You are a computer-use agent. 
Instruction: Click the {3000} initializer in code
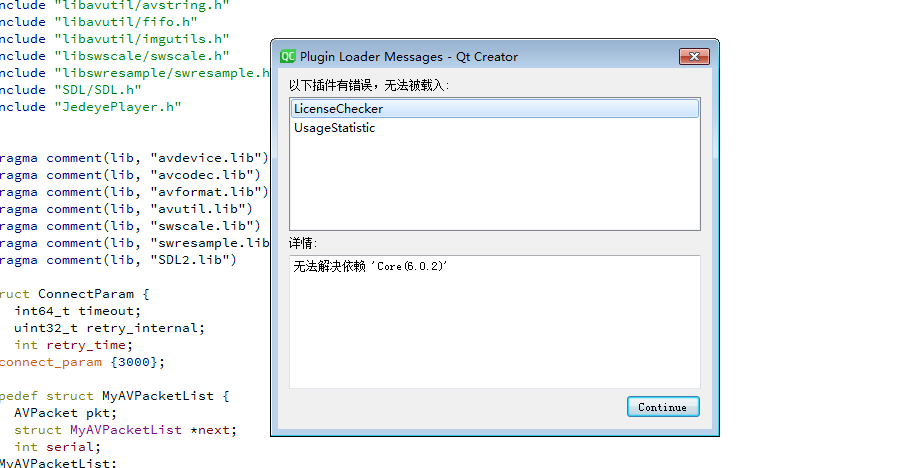134,362
